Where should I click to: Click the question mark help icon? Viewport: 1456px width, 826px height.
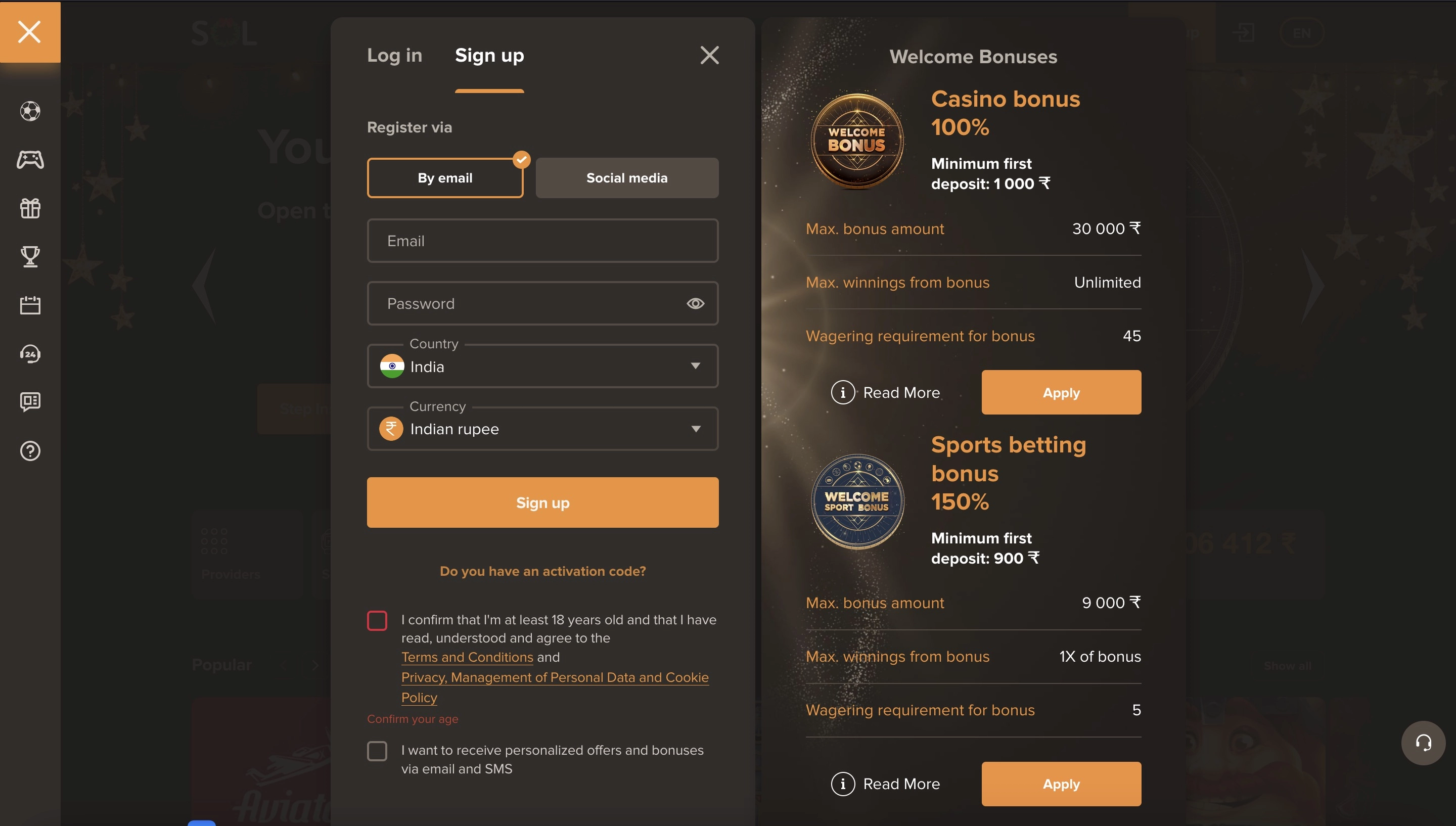[x=30, y=451]
